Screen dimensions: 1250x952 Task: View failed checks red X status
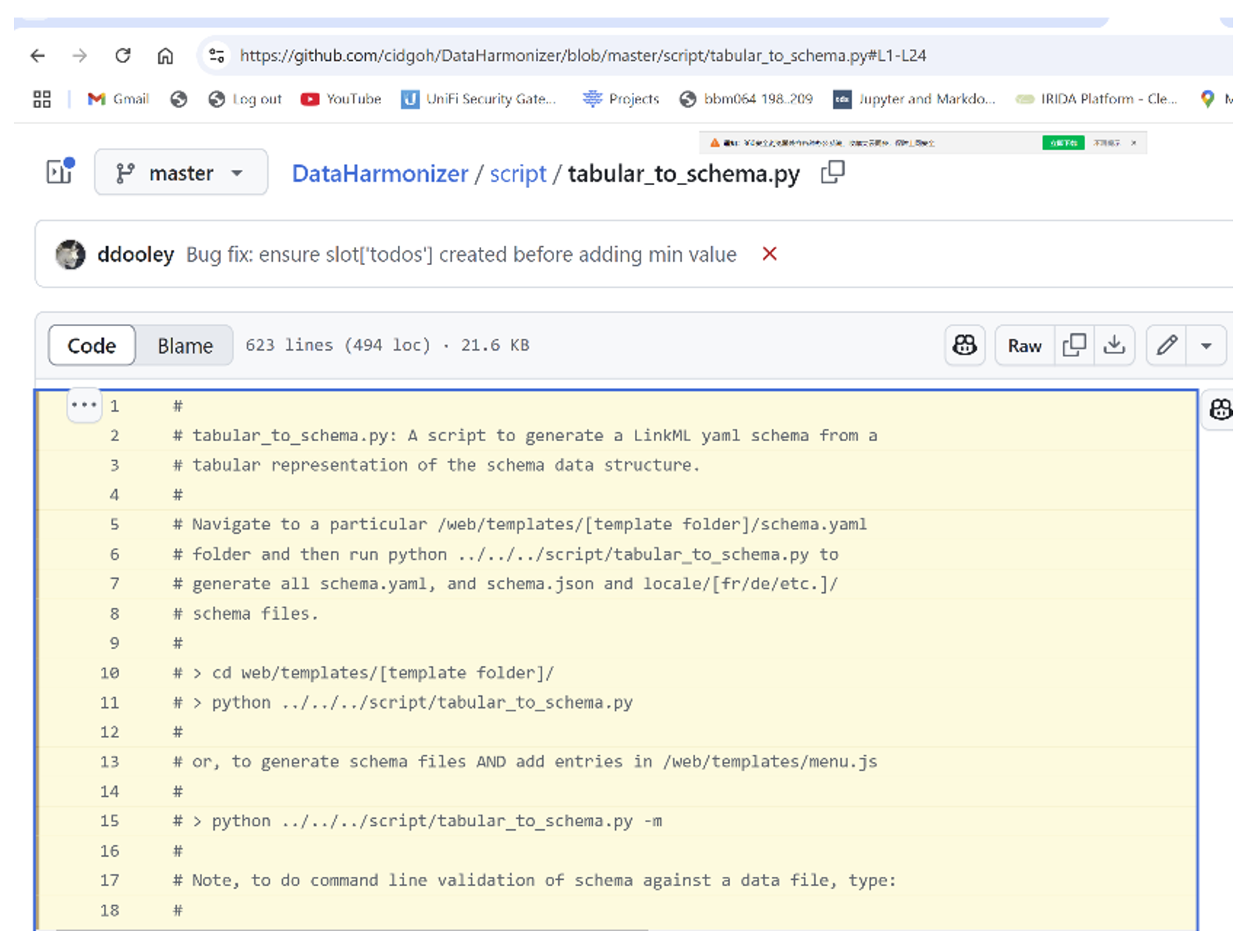click(x=770, y=254)
